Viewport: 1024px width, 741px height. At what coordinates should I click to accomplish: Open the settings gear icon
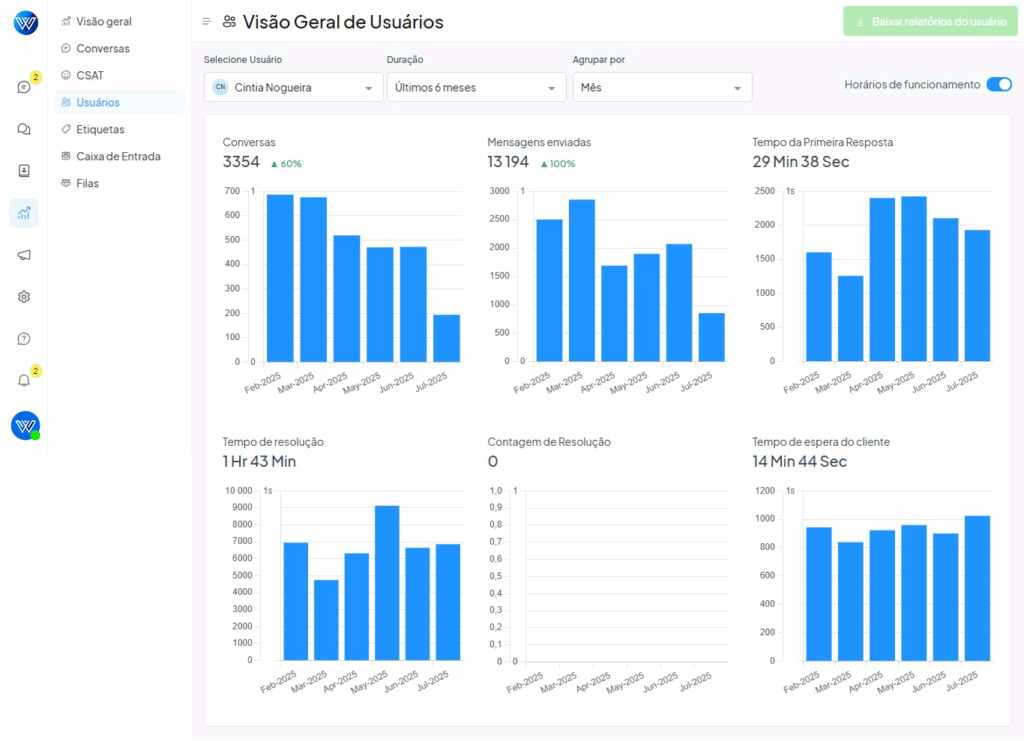coord(24,297)
